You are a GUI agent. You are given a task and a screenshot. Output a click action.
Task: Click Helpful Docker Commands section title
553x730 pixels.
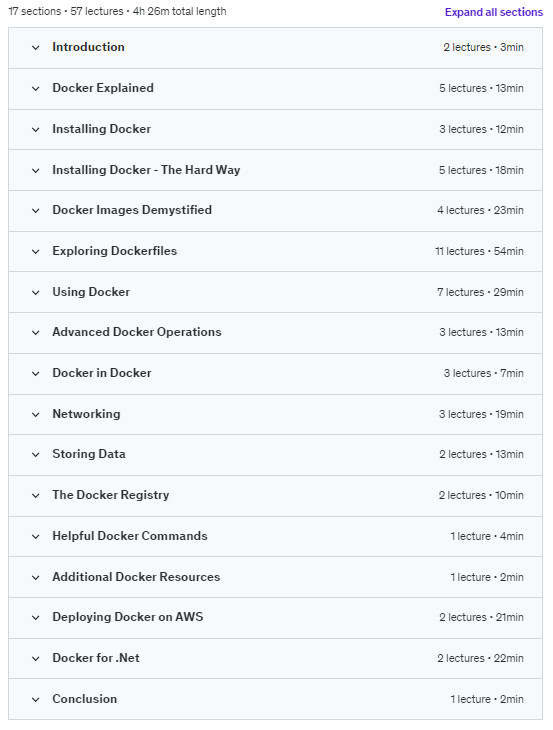pyautogui.click(x=129, y=536)
